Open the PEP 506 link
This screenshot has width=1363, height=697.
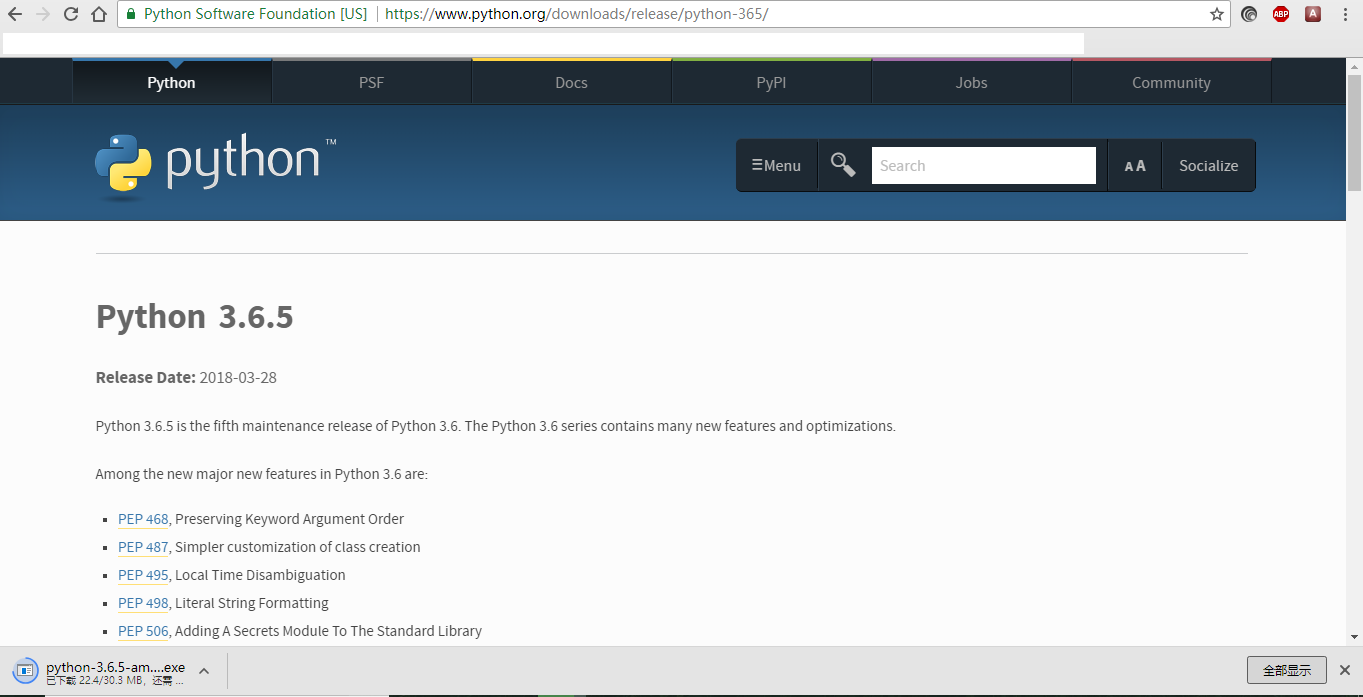pyautogui.click(x=143, y=631)
